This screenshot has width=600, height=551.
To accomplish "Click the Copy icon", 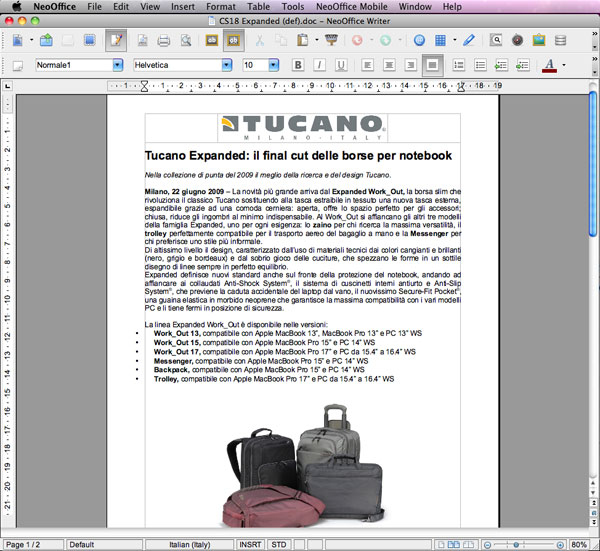I will coord(281,40).
